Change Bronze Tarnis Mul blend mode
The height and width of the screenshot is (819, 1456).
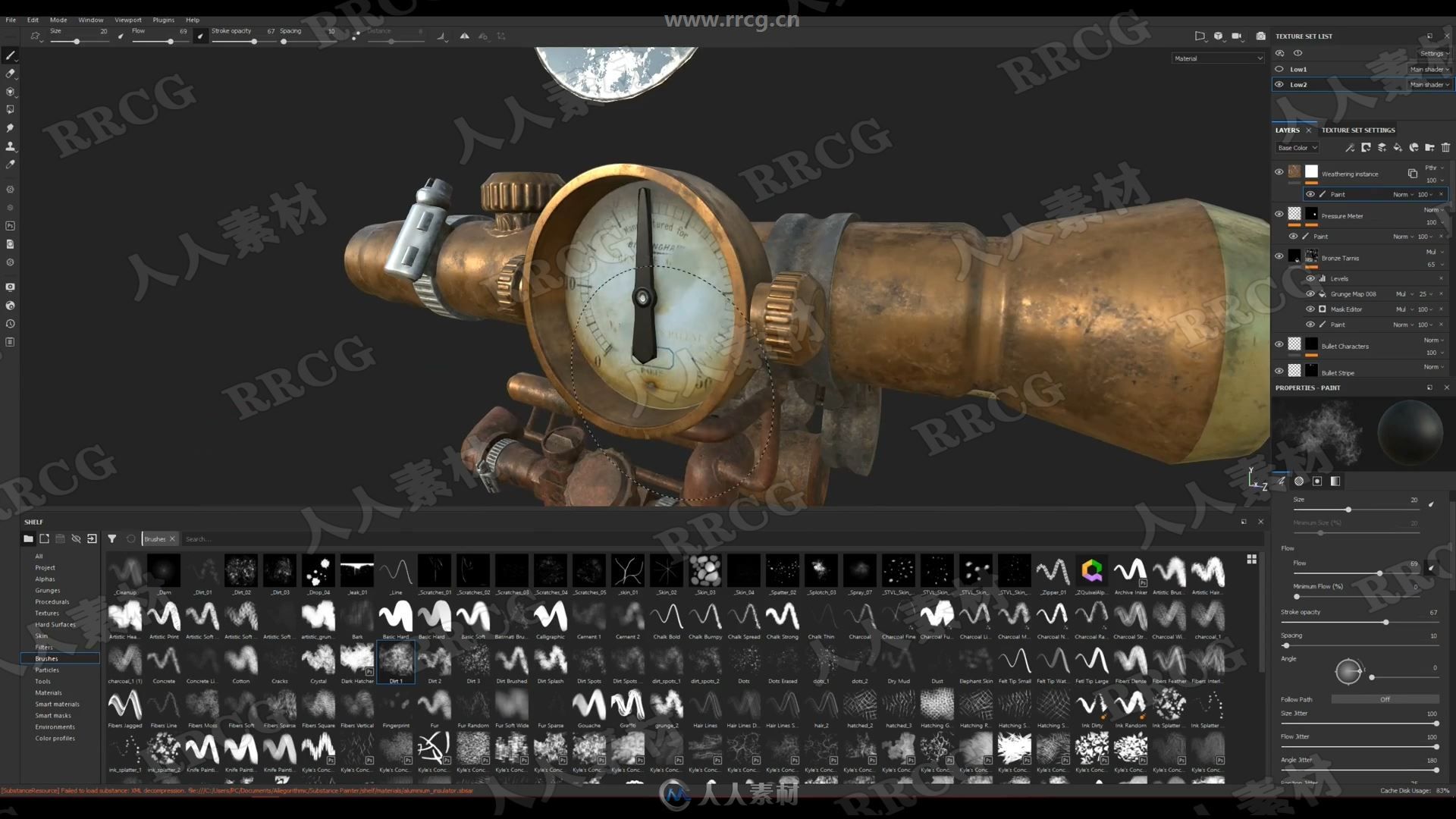tap(1434, 252)
